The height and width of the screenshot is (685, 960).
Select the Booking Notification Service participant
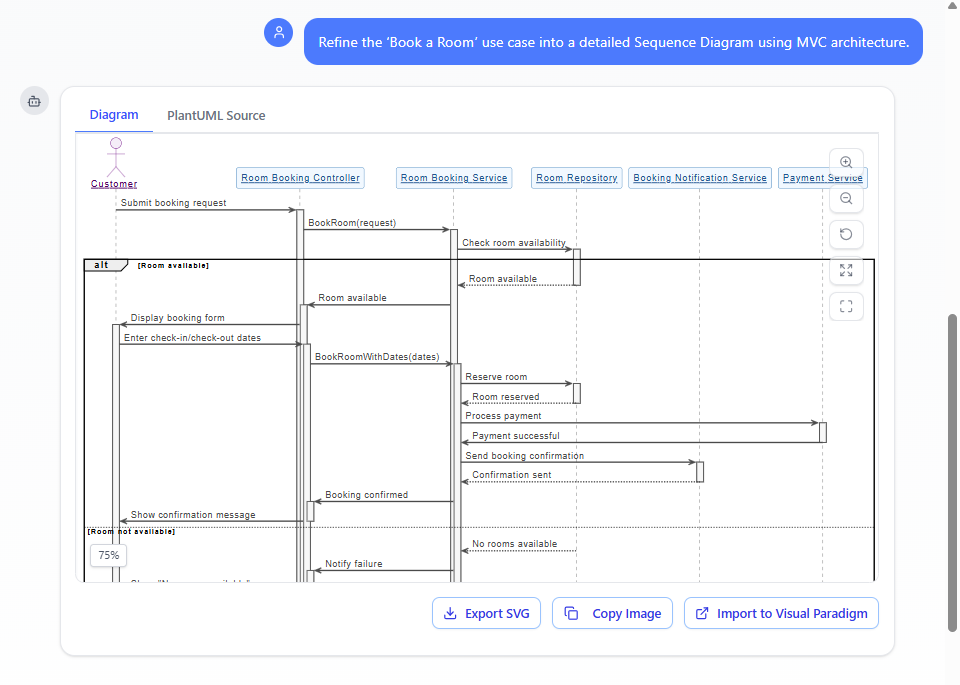[700, 178]
